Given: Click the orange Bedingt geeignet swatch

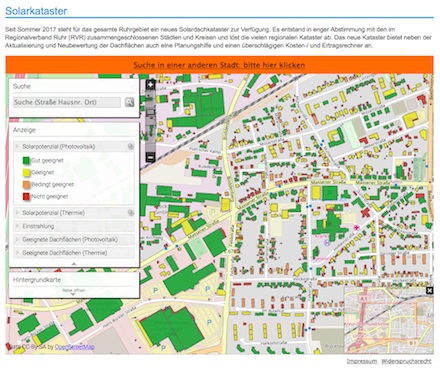Looking at the screenshot, I should pyautogui.click(x=26, y=184).
